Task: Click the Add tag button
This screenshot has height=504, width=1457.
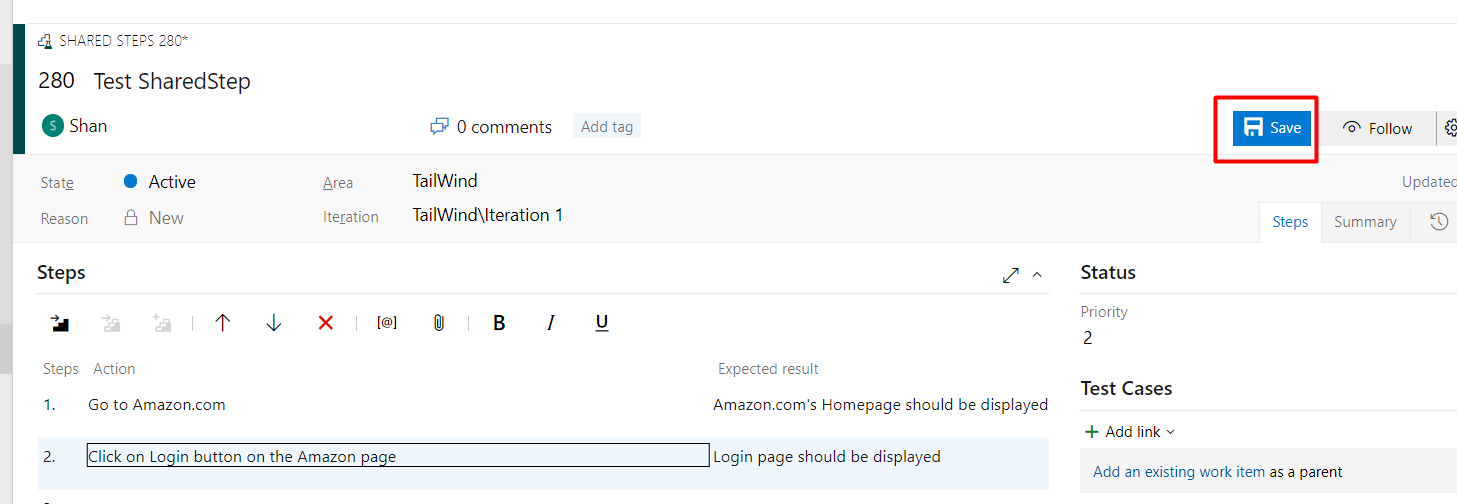Action: click(607, 127)
